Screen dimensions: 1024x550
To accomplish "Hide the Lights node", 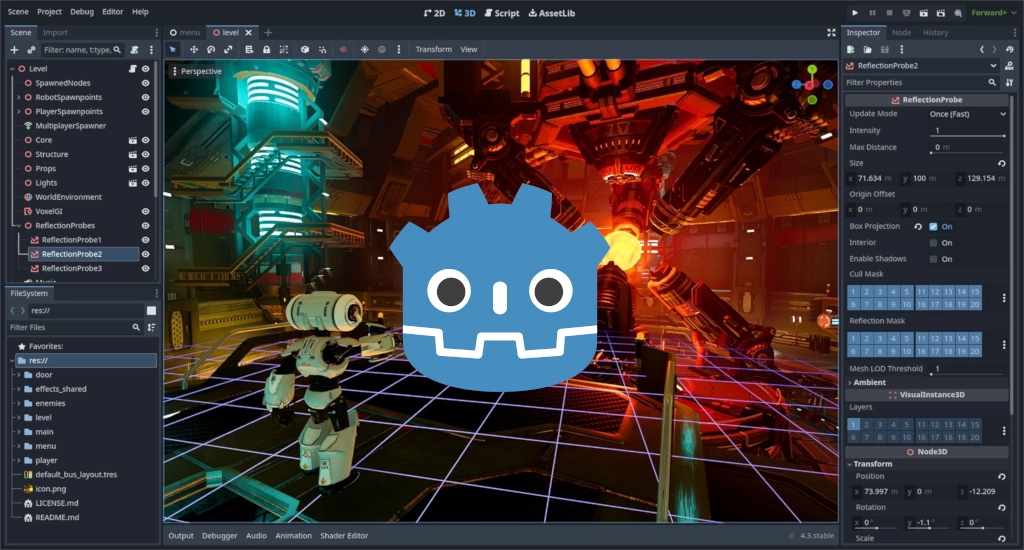I will pos(146,183).
